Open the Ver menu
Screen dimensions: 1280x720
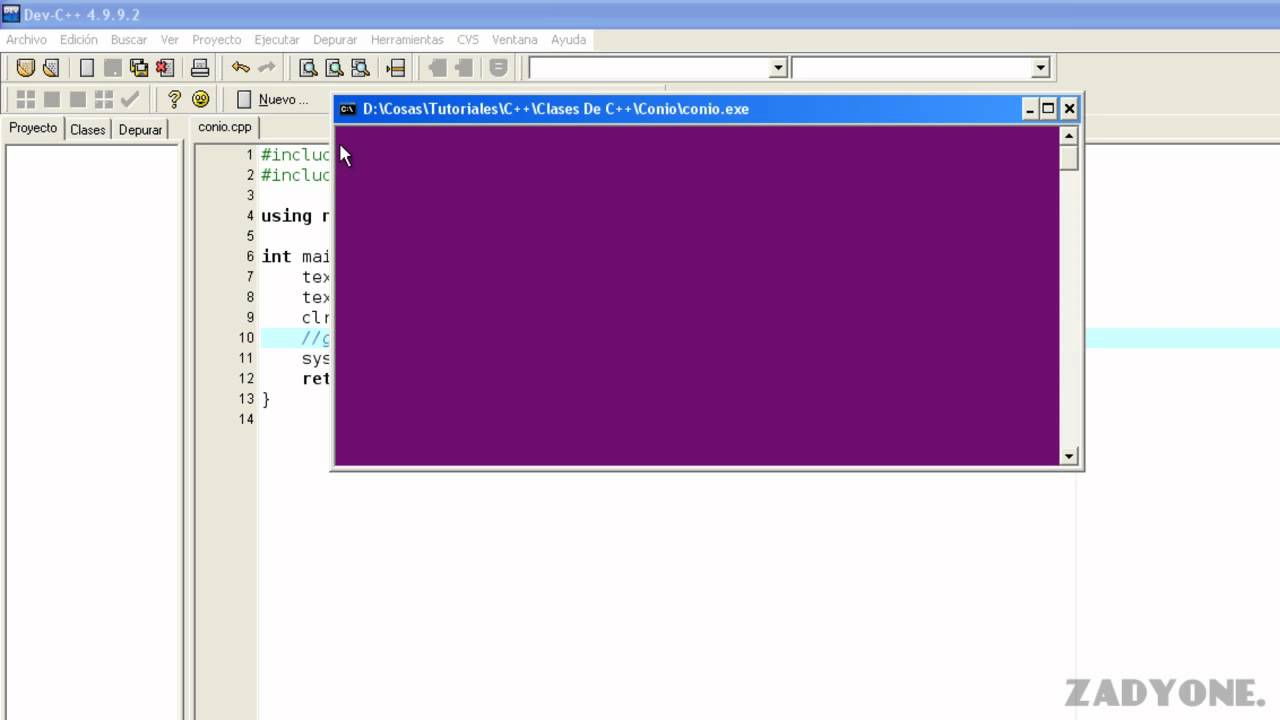click(x=170, y=40)
